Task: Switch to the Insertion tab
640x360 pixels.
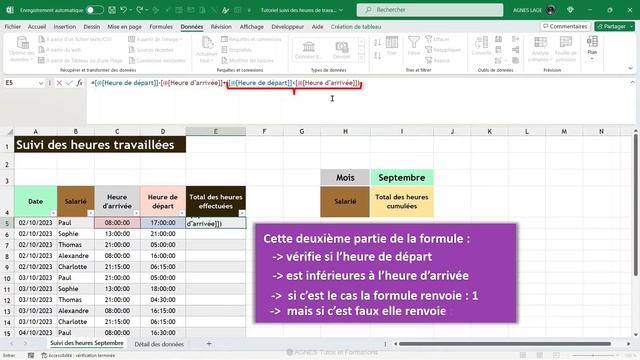Action: 64,27
